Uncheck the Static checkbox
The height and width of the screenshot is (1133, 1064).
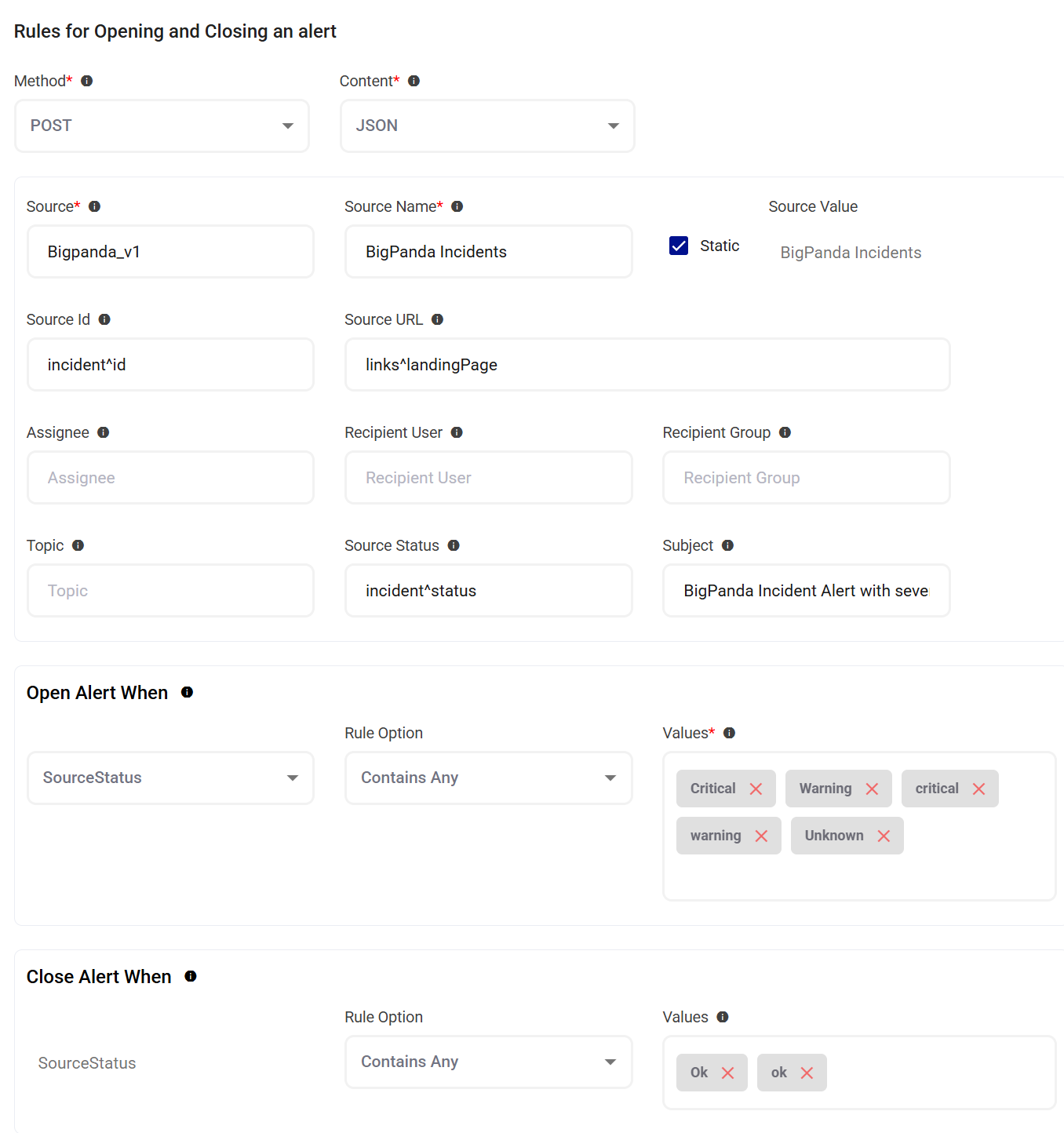pos(679,246)
